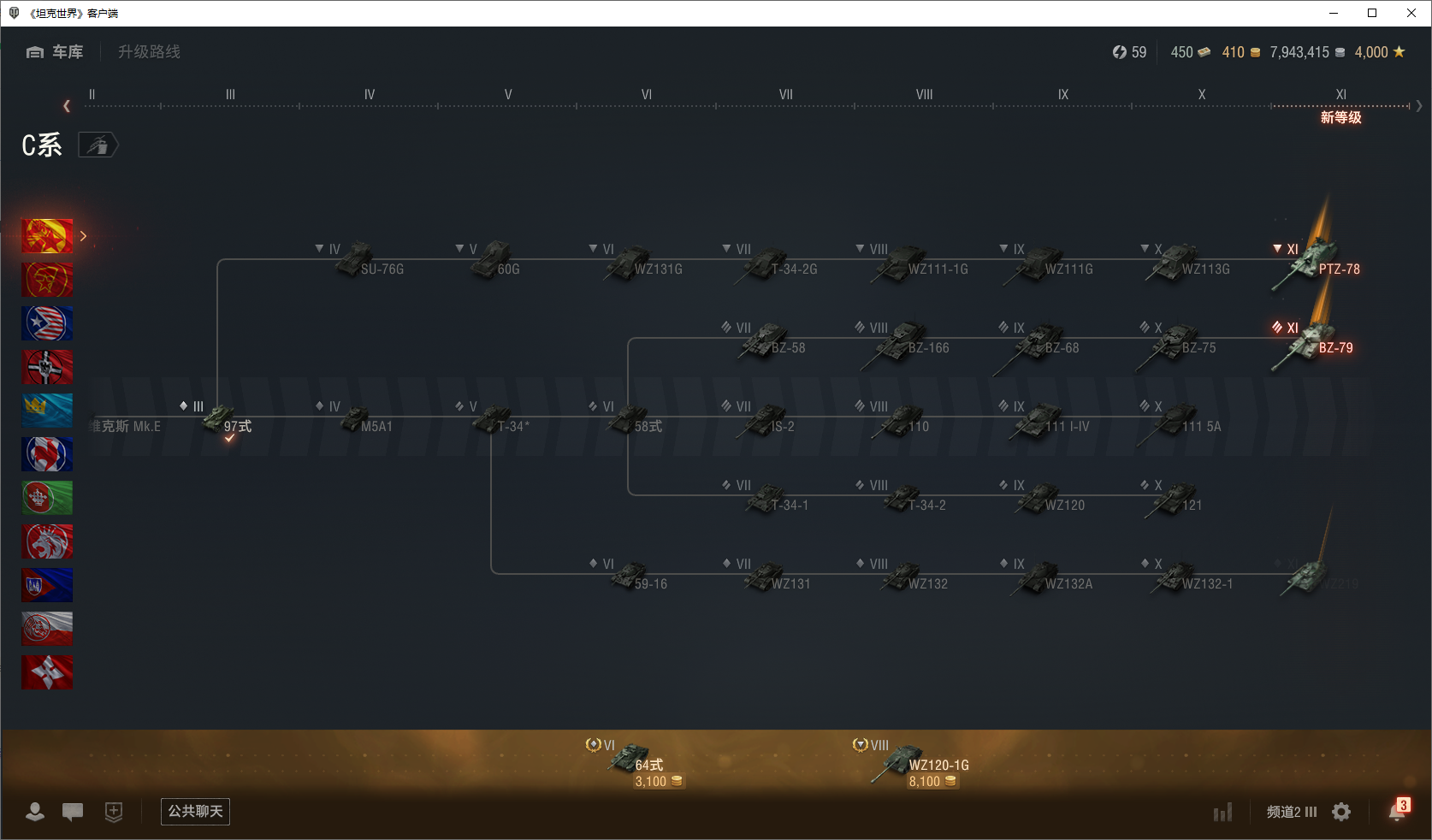Select the UK lion flag
The width and height of the screenshot is (1432, 840).
tap(47, 541)
